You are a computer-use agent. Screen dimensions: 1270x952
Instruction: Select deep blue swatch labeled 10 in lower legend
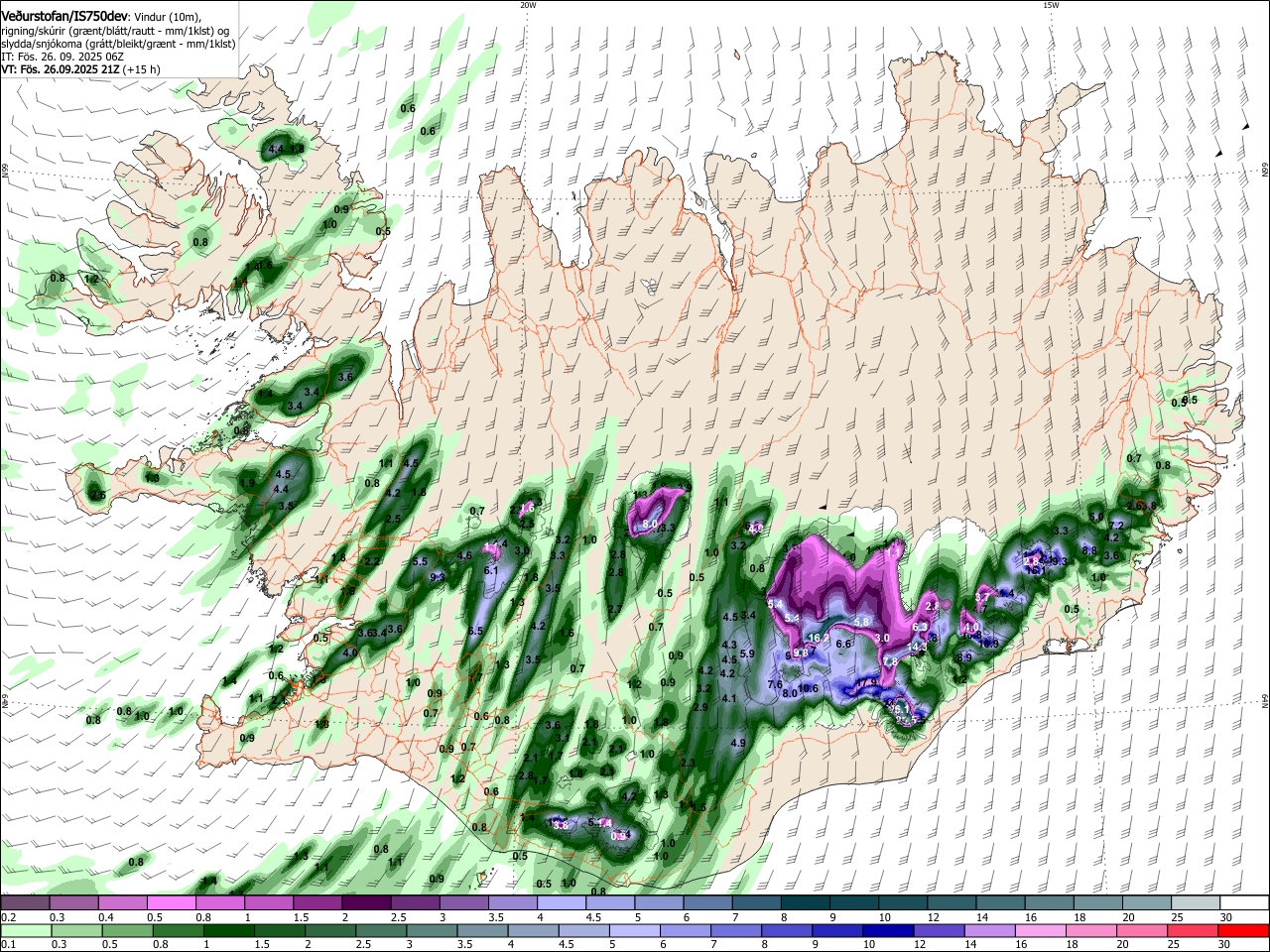[888, 930]
